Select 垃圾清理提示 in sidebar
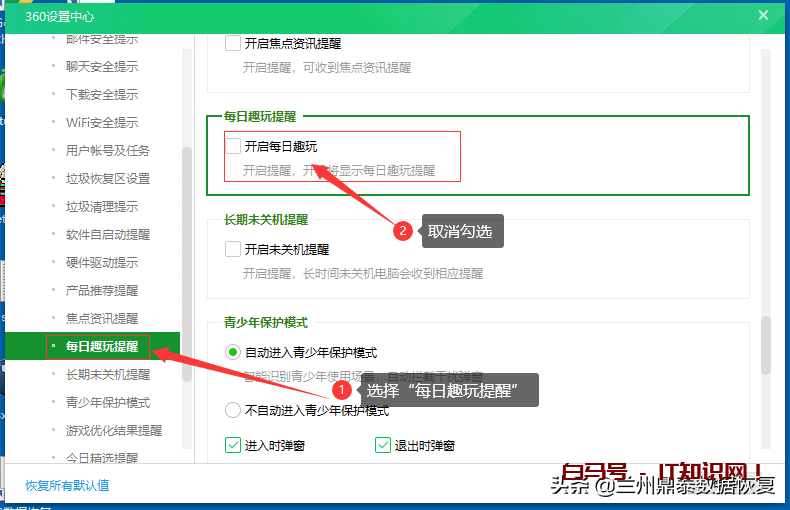The width and height of the screenshot is (790, 510). point(102,207)
